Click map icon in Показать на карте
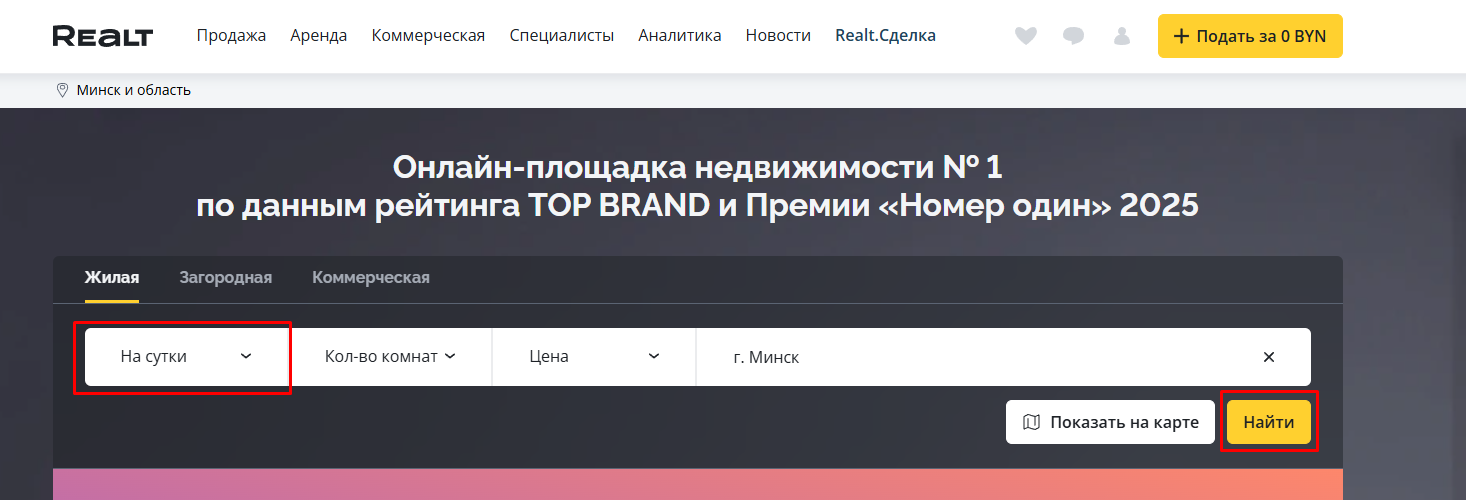Image resolution: width=1466 pixels, height=500 pixels. pos(1031,422)
